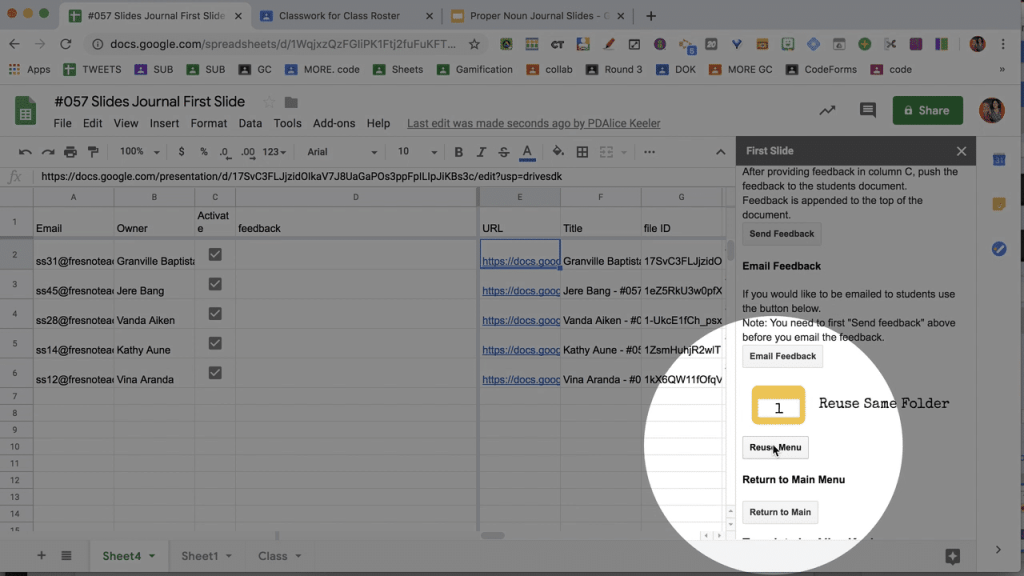
Task: Open Tasks in side panel
Action: (x=999, y=249)
